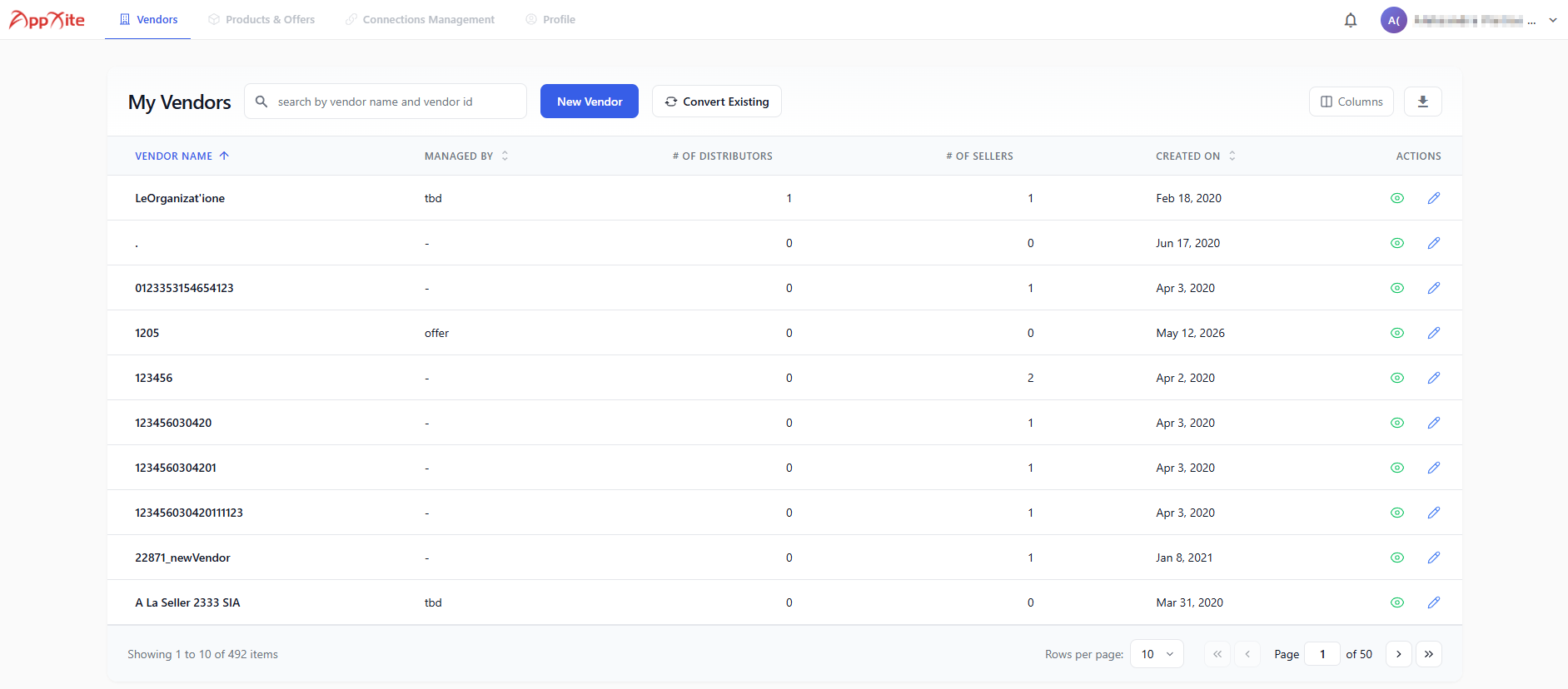Click the AppXite logo

[47, 19]
